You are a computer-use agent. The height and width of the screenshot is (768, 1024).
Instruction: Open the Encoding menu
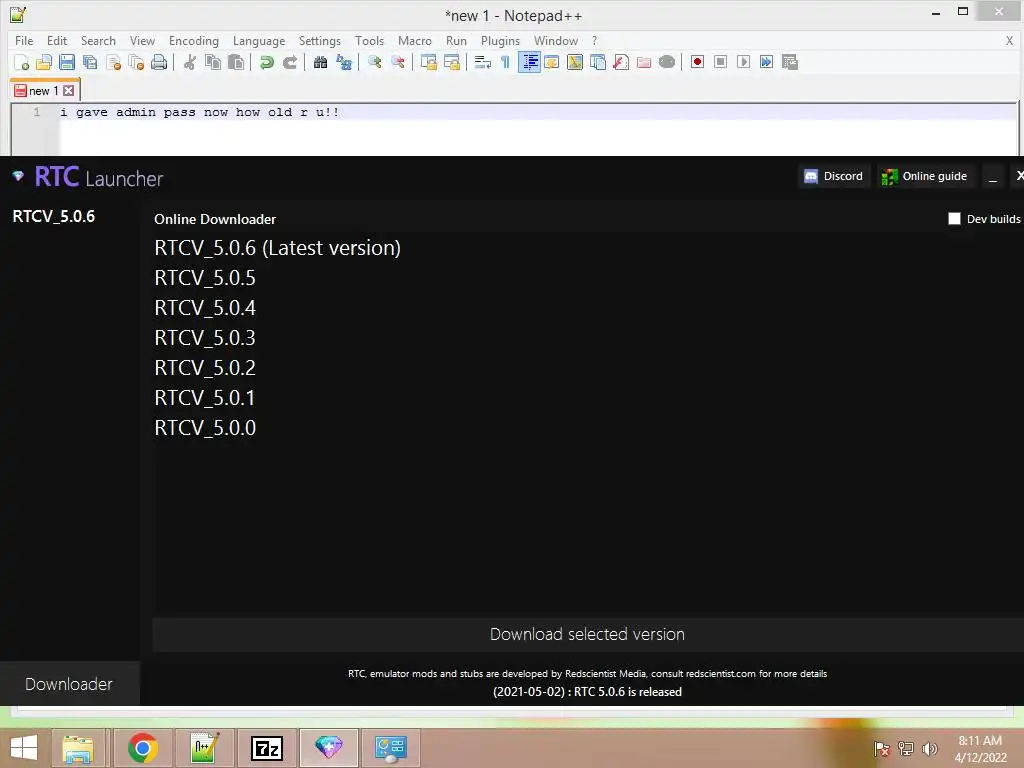[194, 40]
